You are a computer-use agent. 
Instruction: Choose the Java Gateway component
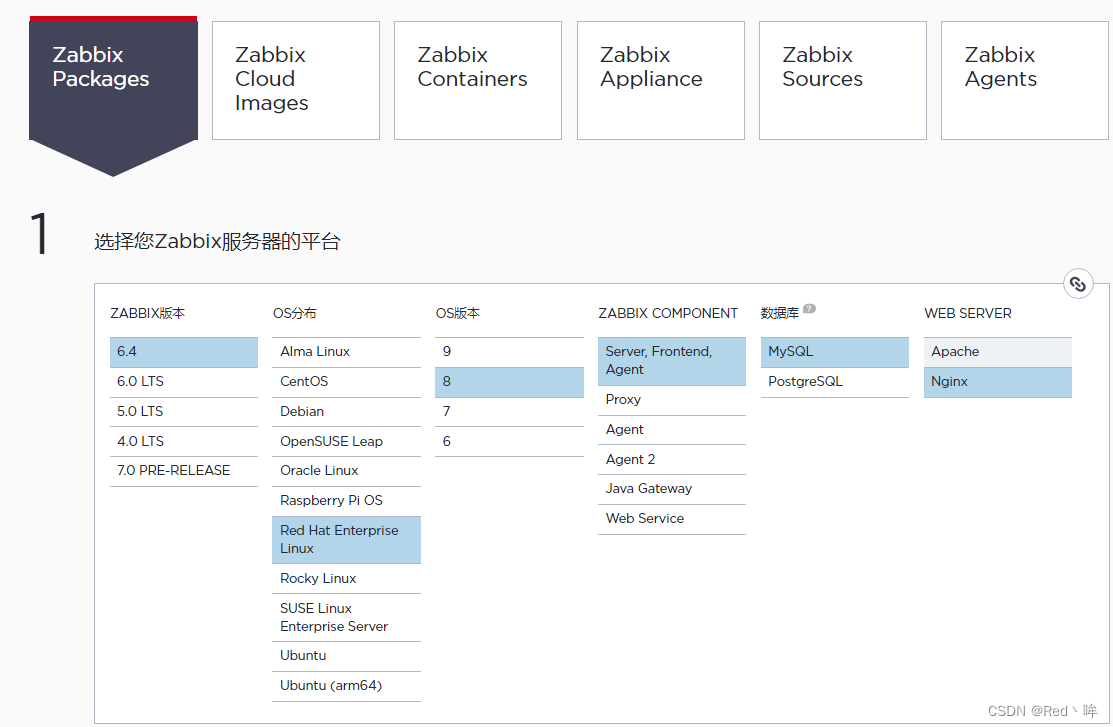point(671,488)
